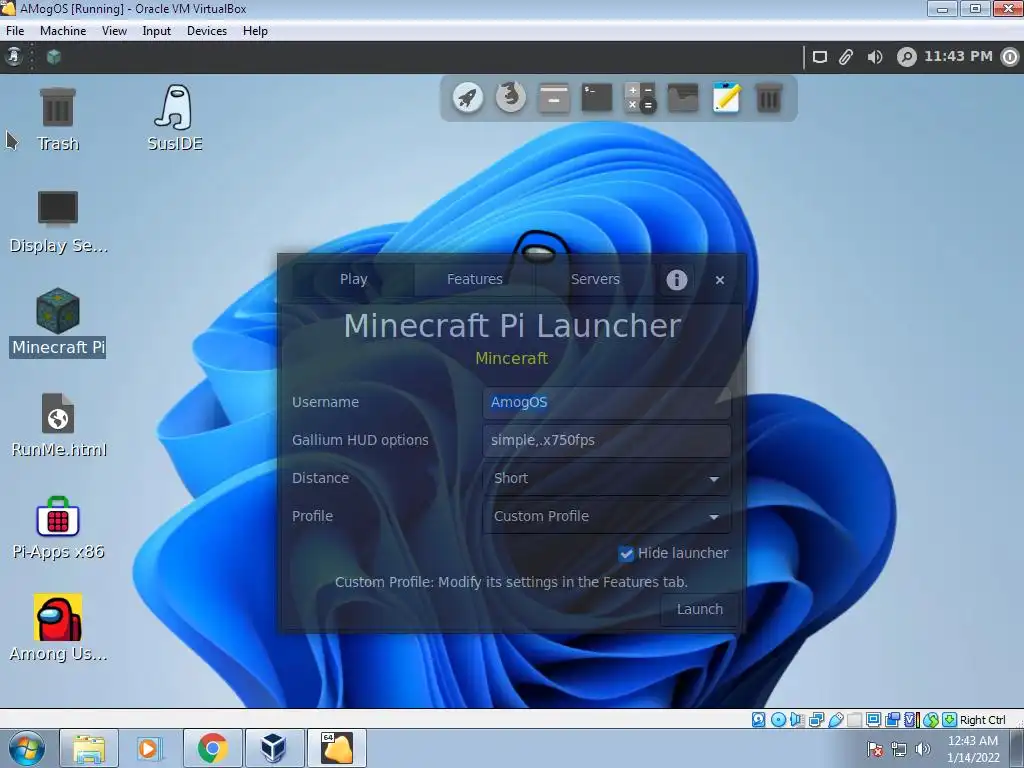
Task: Click the search magnifier in the top panel
Action: pyautogui.click(x=906, y=57)
